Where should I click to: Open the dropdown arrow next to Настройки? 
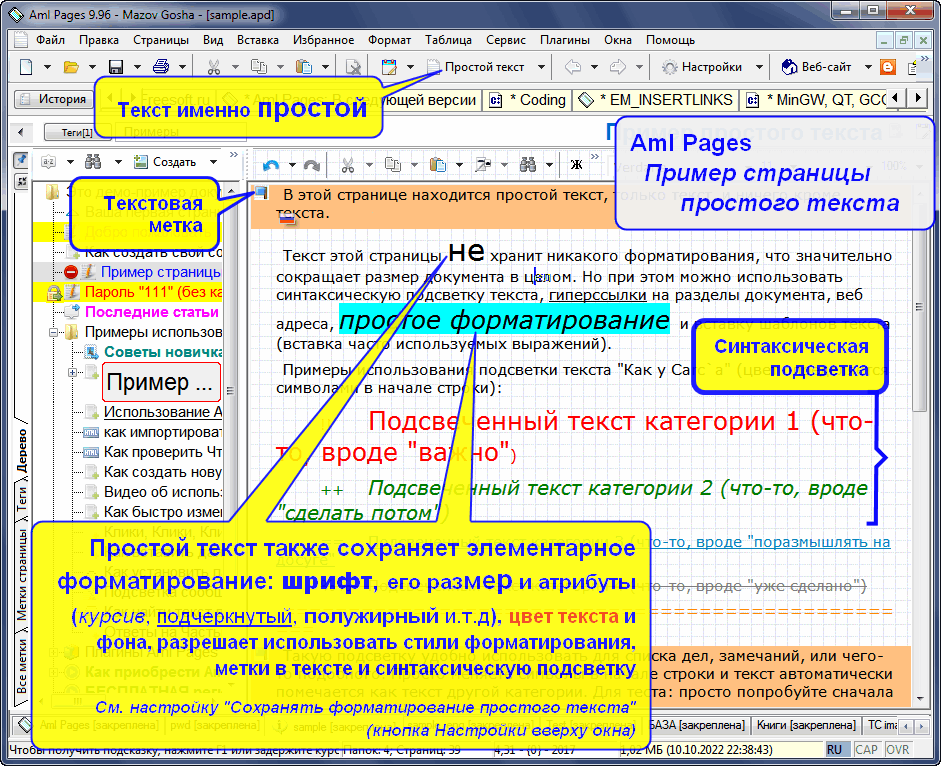click(759, 67)
